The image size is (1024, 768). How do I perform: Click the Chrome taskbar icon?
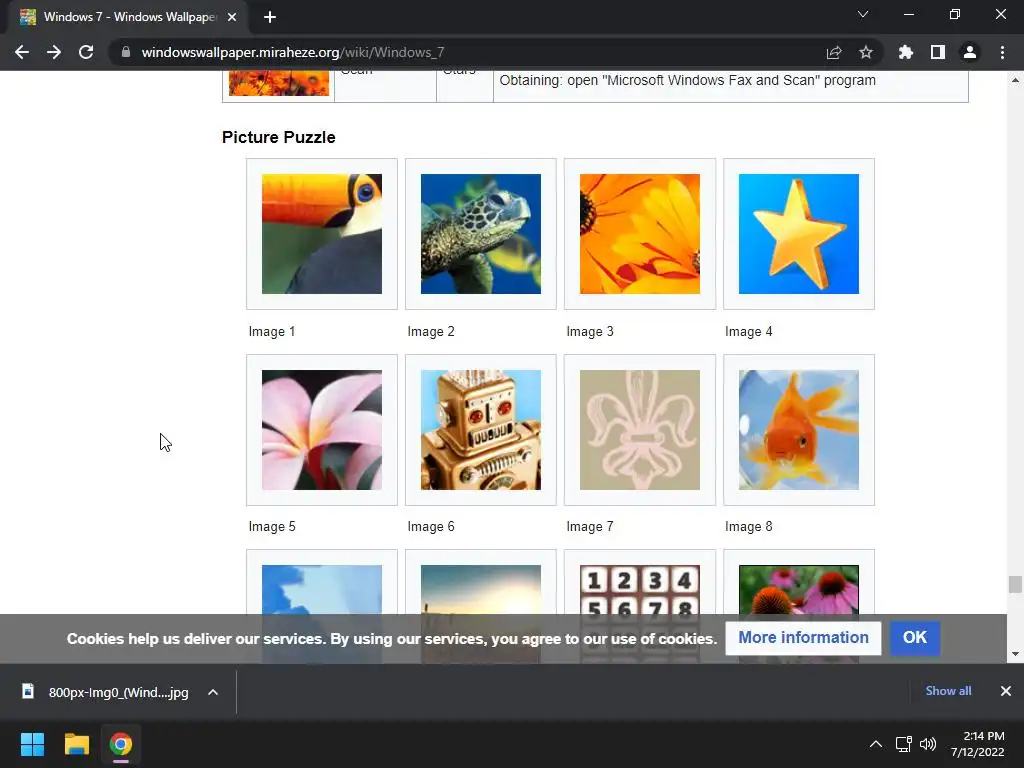point(121,744)
